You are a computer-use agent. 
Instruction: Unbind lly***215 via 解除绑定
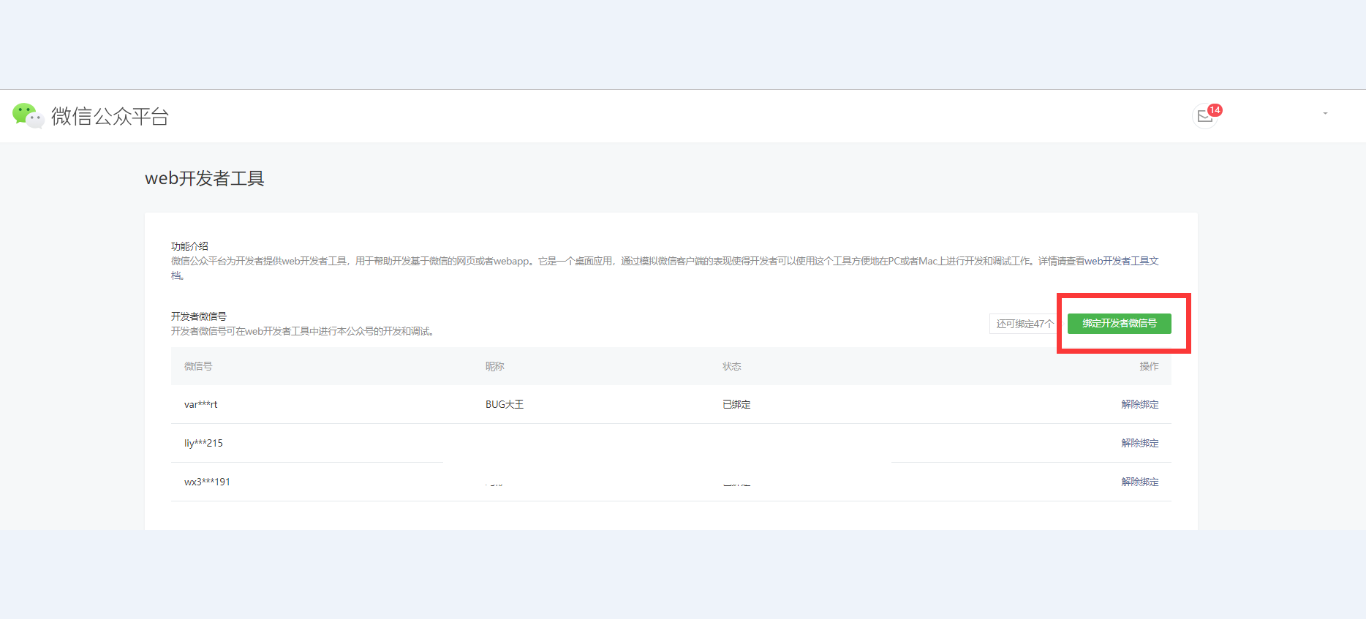(1140, 443)
